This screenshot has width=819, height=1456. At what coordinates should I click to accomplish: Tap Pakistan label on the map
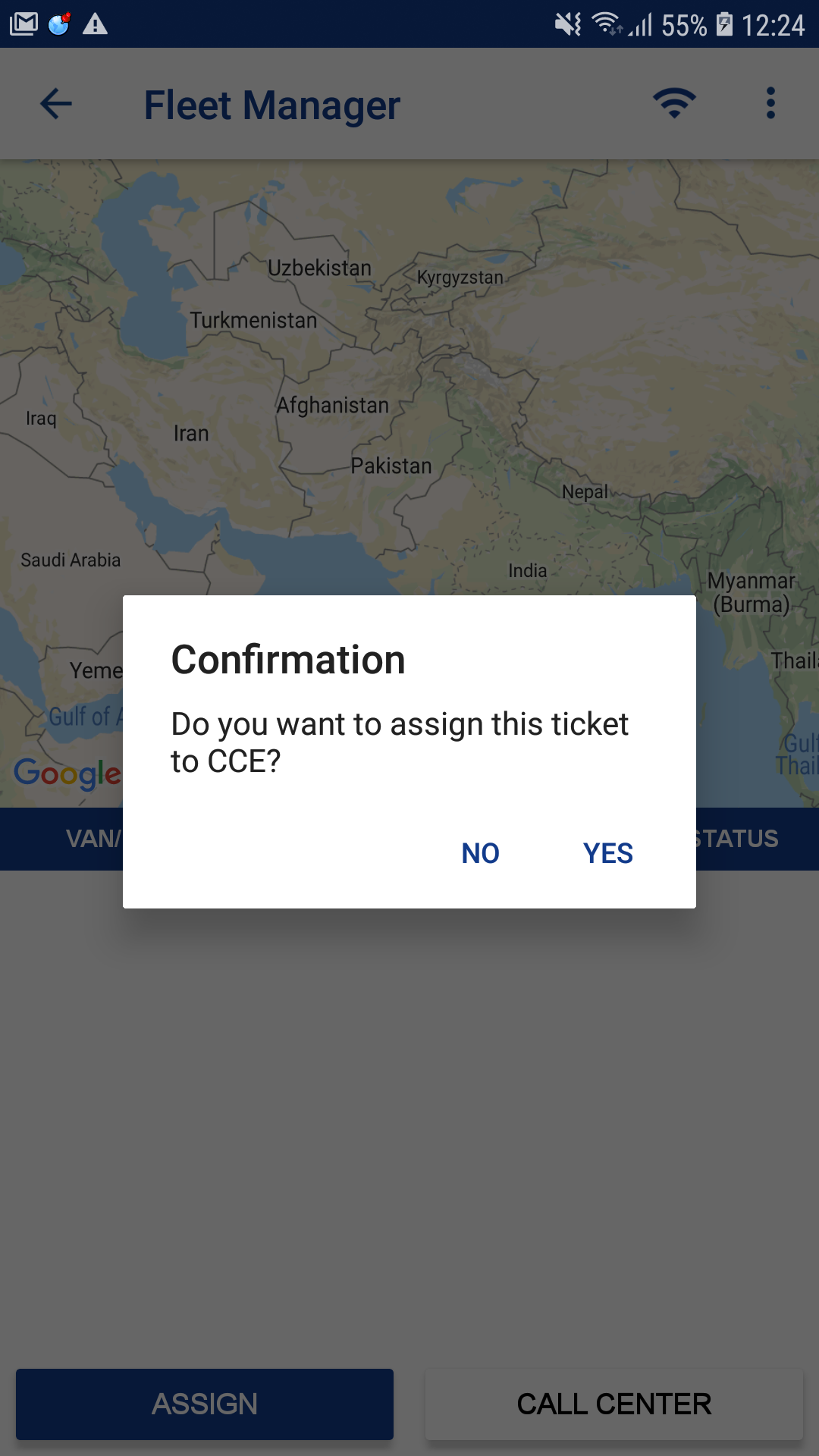click(x=391, y=466)
